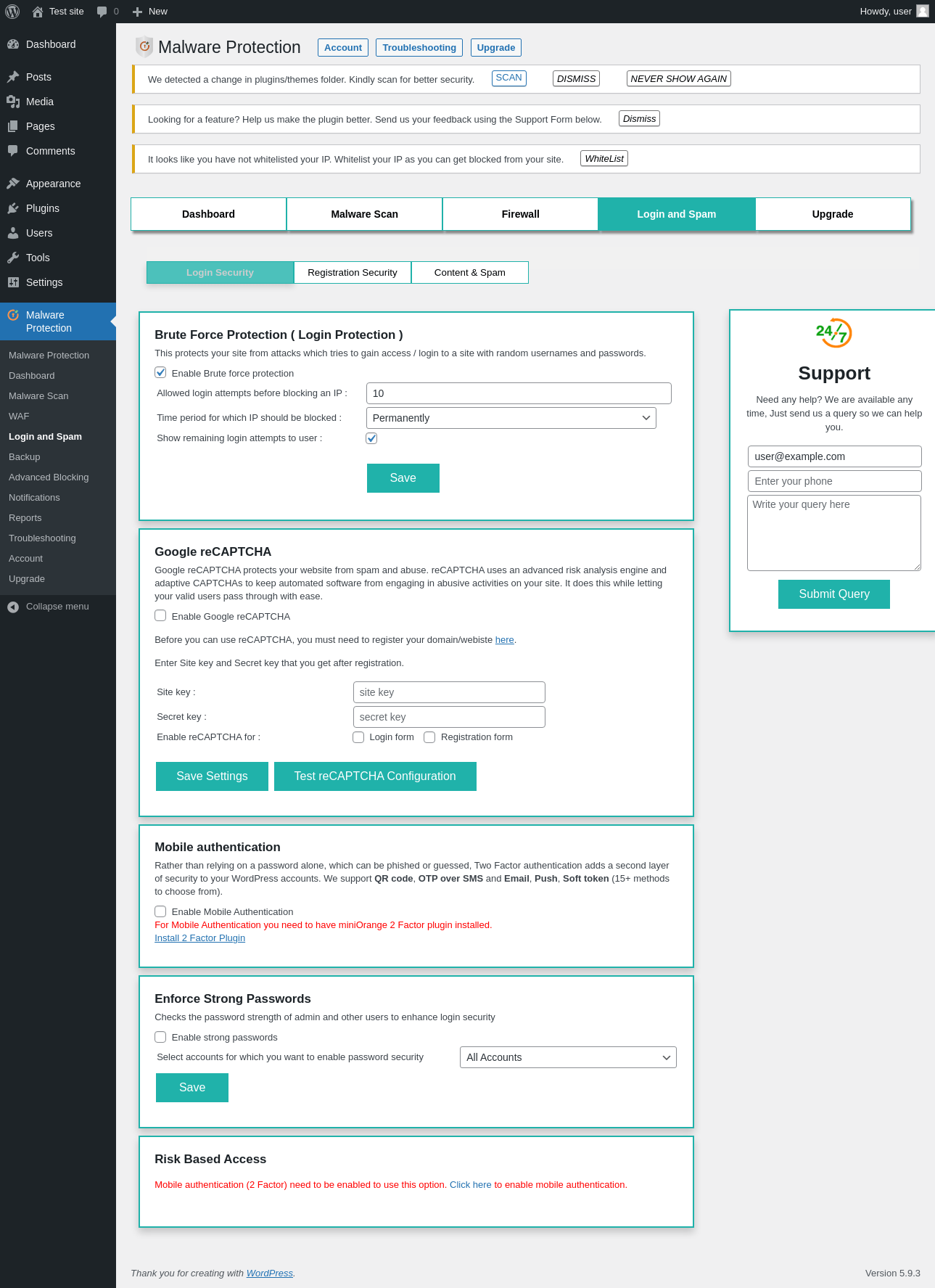The height and width of the screenshot is (1288, 935).
Task: Click the 'Click here' mobile authentication link
Action: click(471, 1185)
